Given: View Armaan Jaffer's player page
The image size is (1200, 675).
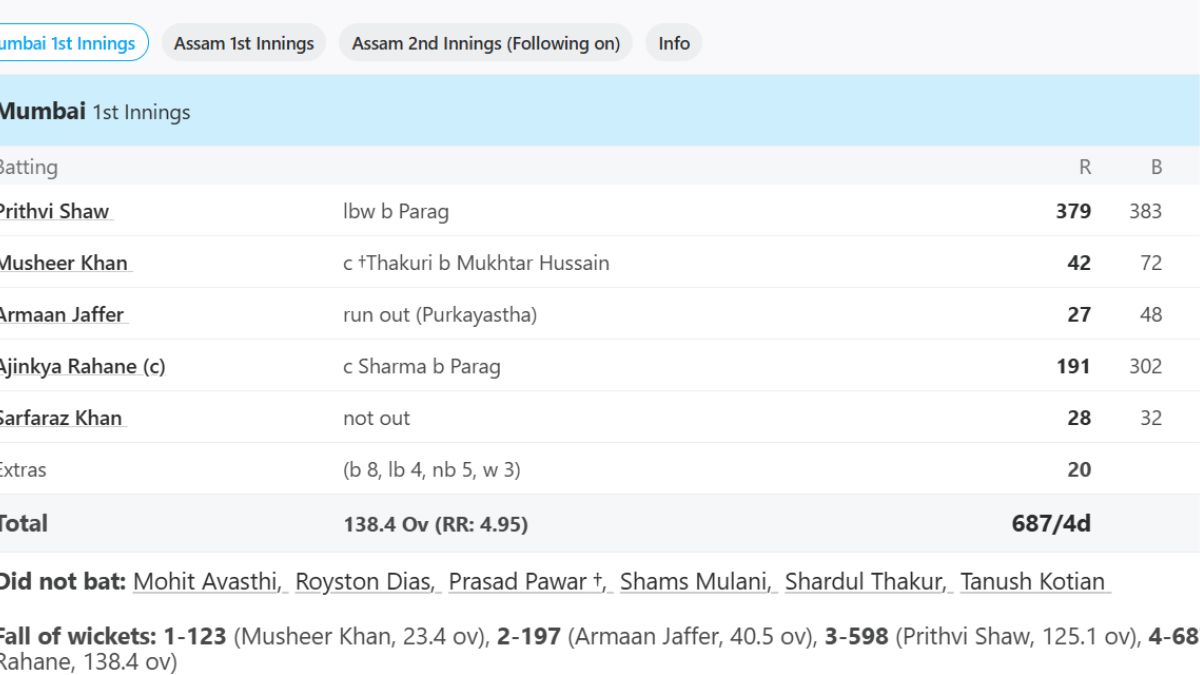Looking at the screenshot, I should click(x=62, y=314).
